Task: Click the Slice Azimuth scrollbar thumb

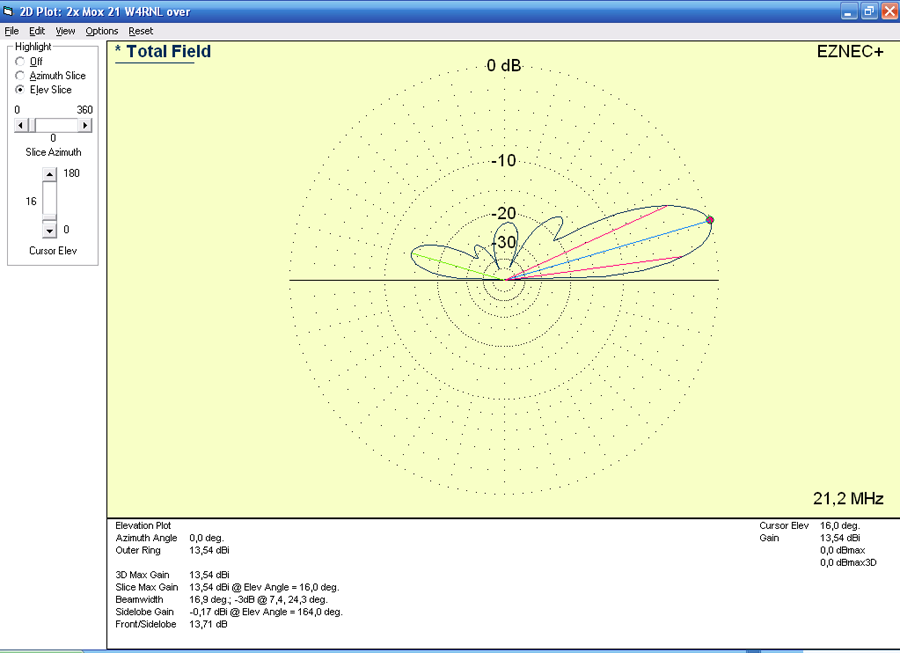Action: tap(32, 125)
